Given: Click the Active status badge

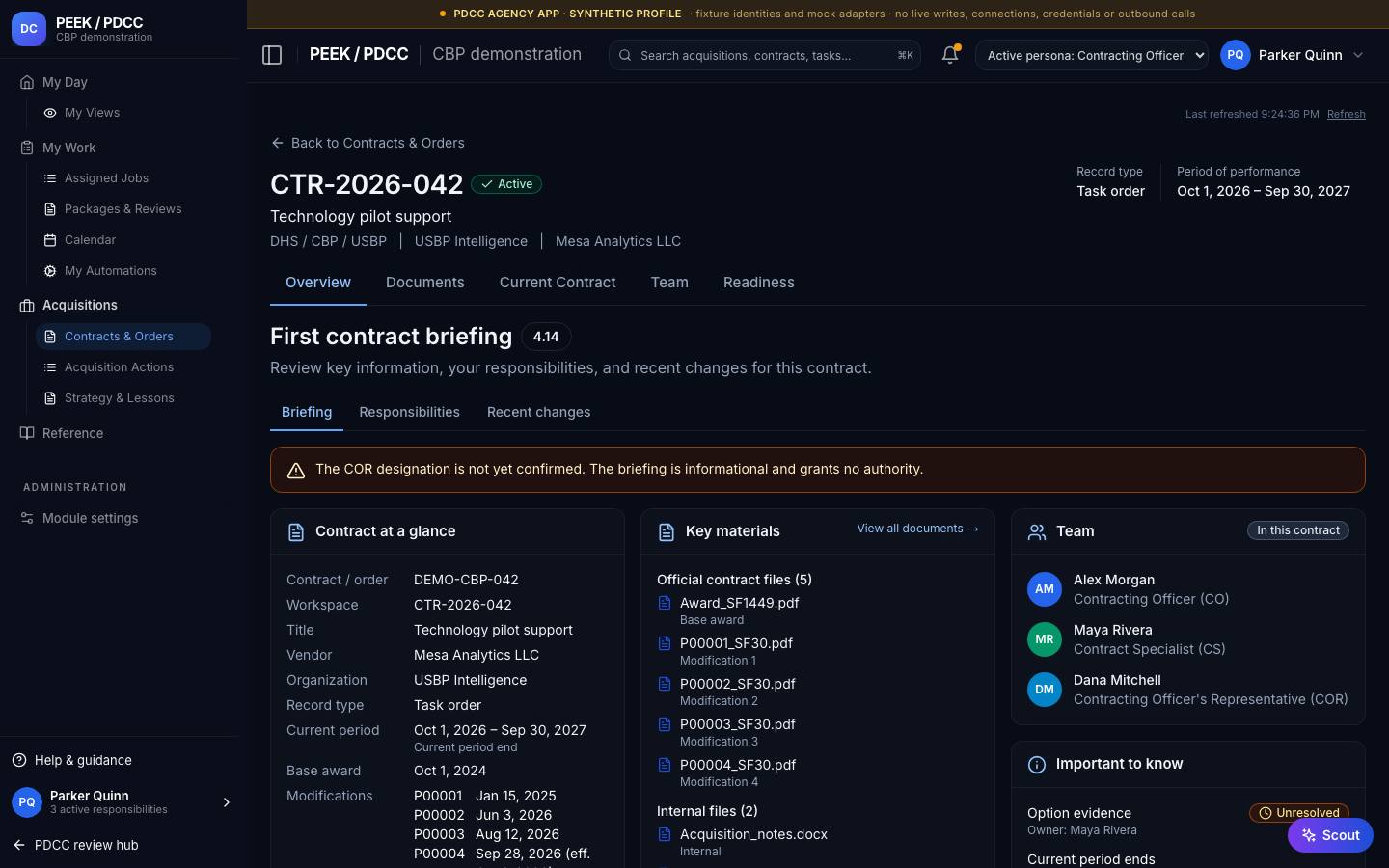Looking at the screenshot, I should click(x=506, y=184).
